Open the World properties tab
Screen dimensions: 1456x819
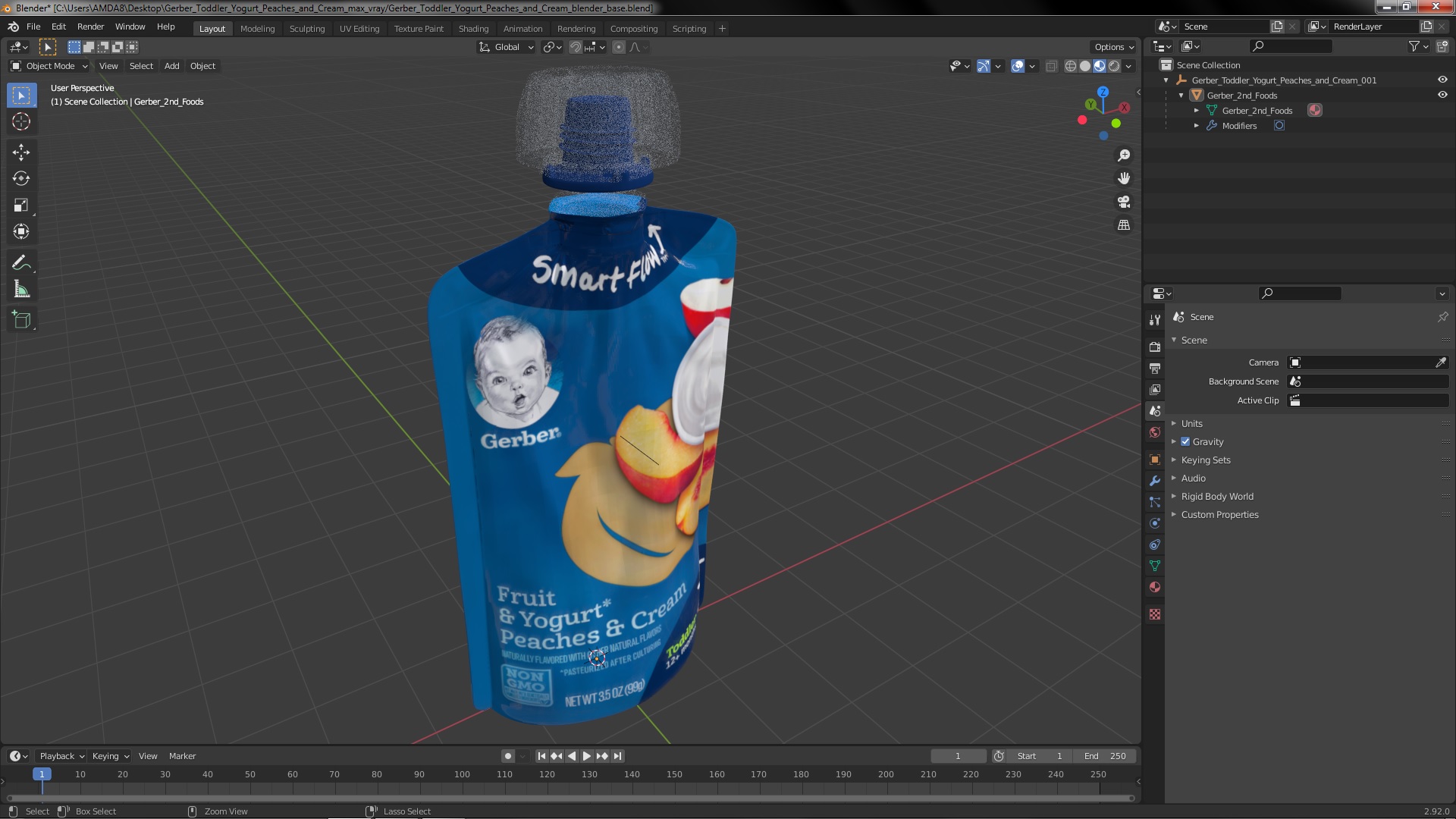1155,432
